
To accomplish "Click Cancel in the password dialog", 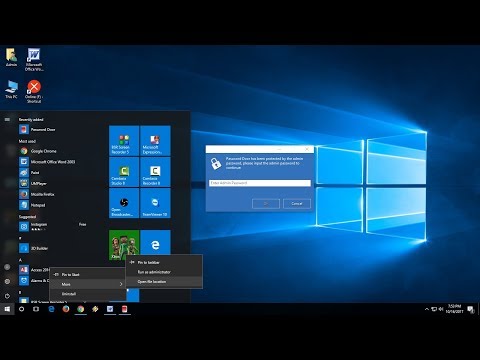I will pos(297,204).
